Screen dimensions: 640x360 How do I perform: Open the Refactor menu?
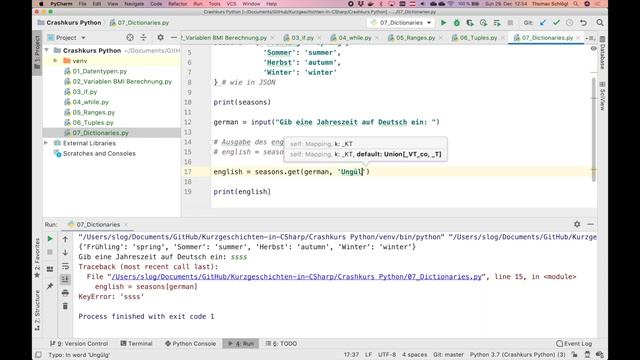pos(178,4)
